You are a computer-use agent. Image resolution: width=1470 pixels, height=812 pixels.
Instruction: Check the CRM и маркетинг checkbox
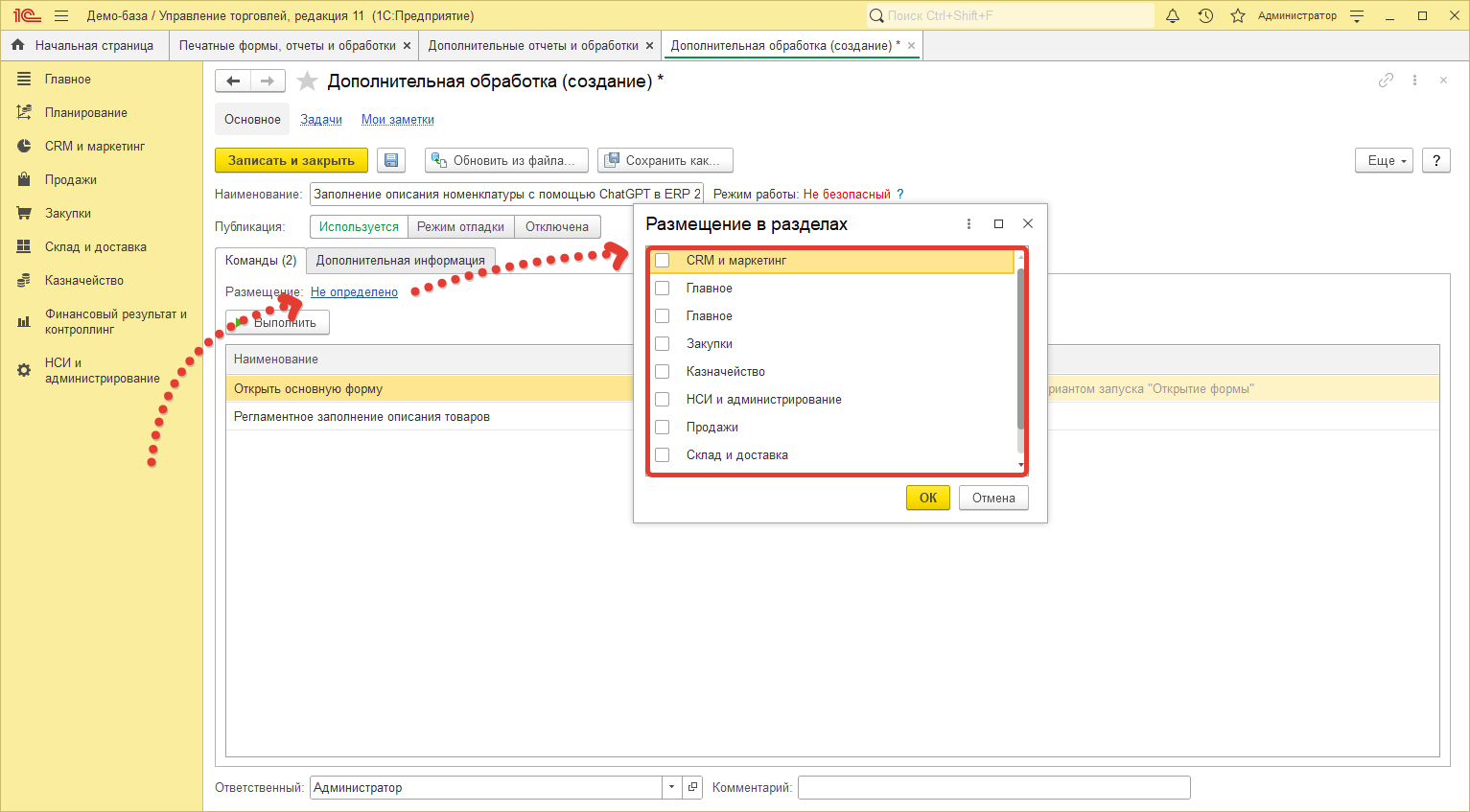pyautogui.click(x=662, y=261)
